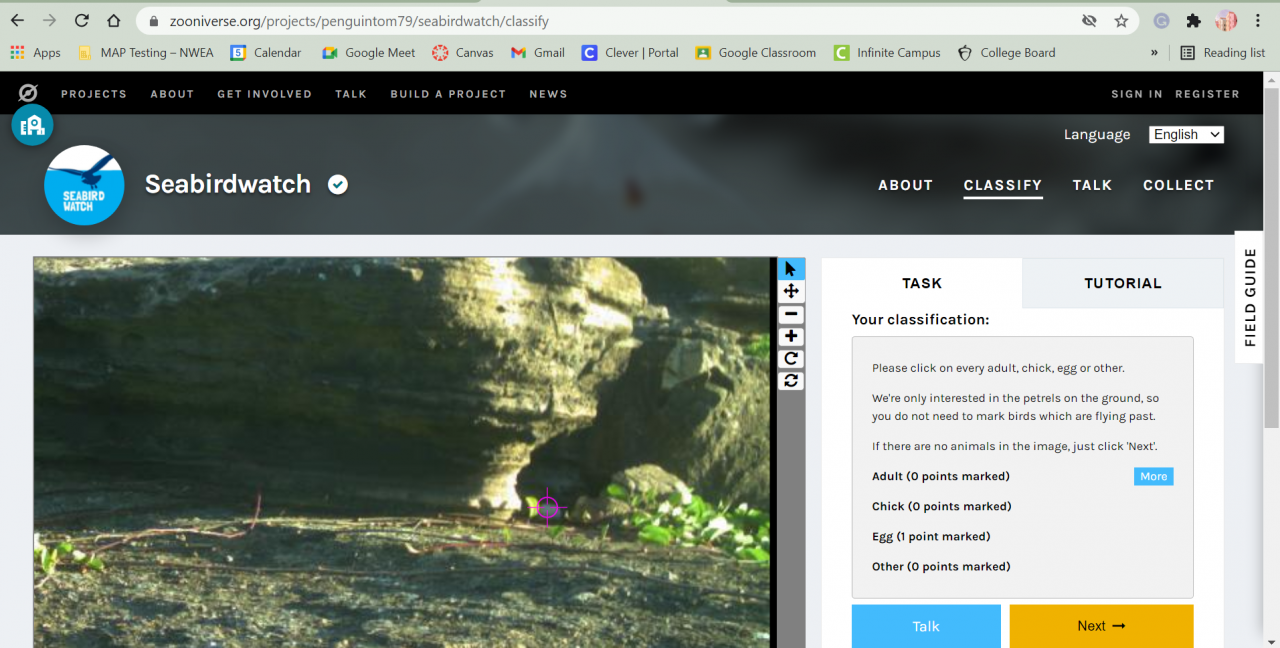This screenshot has height=648, width=1280.
Task: Select the pan move tool
Action: click(791, 291)
